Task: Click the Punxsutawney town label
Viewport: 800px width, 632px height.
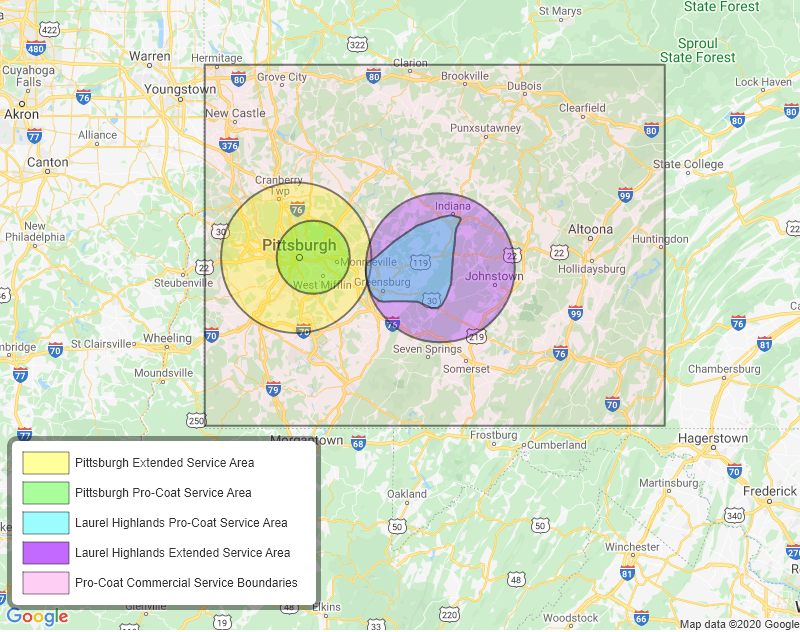Action: [485, 128]
